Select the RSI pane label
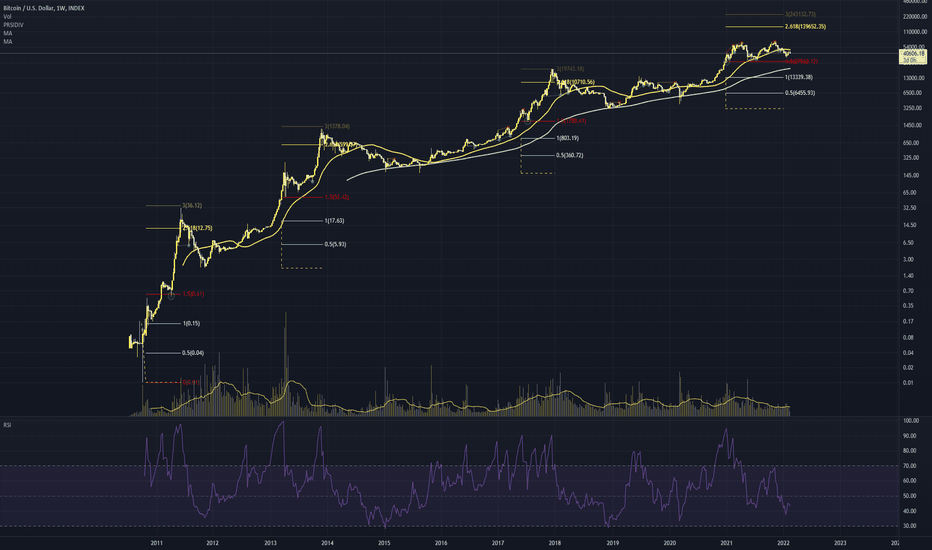 (7, 425)
